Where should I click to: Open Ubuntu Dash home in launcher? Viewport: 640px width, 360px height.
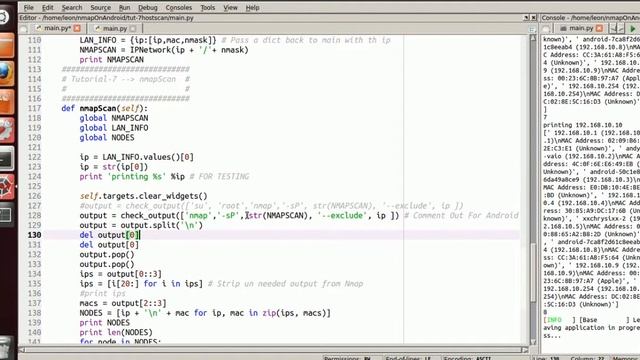coord(4,17)
